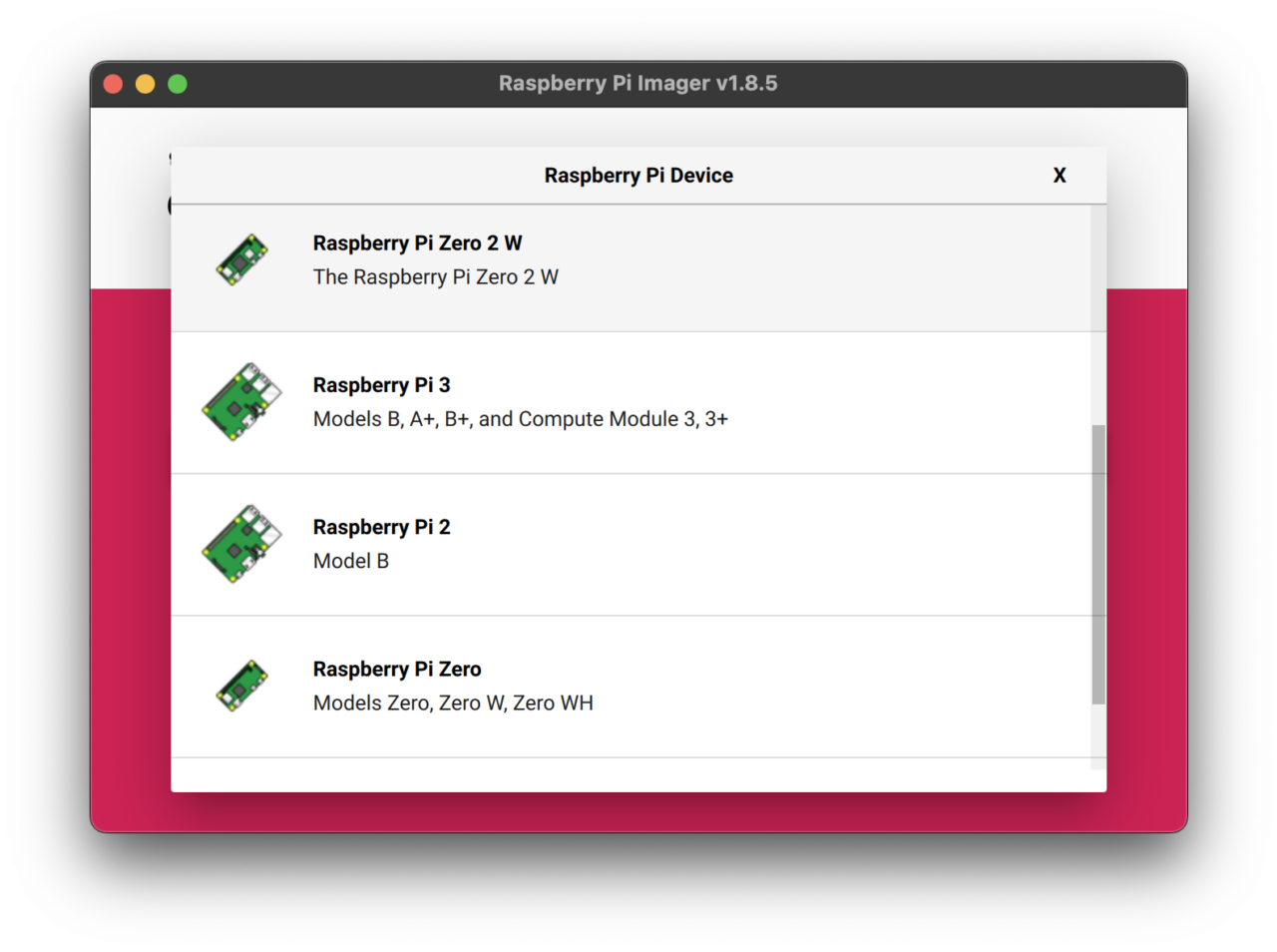1277x952 pixels.
Task: Click 'Models Zero, Zero W, Zero WH' text
Action: point(453,703)
